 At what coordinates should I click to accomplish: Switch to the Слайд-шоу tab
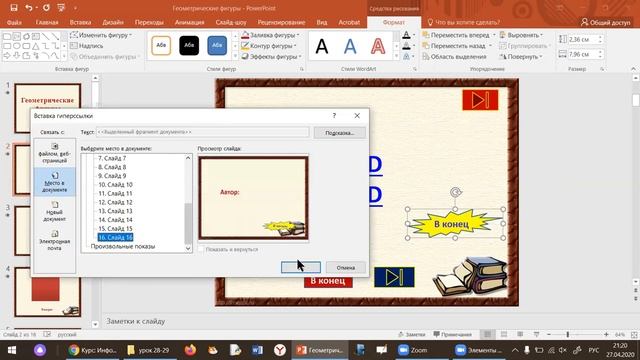click(x=231, y=22)
